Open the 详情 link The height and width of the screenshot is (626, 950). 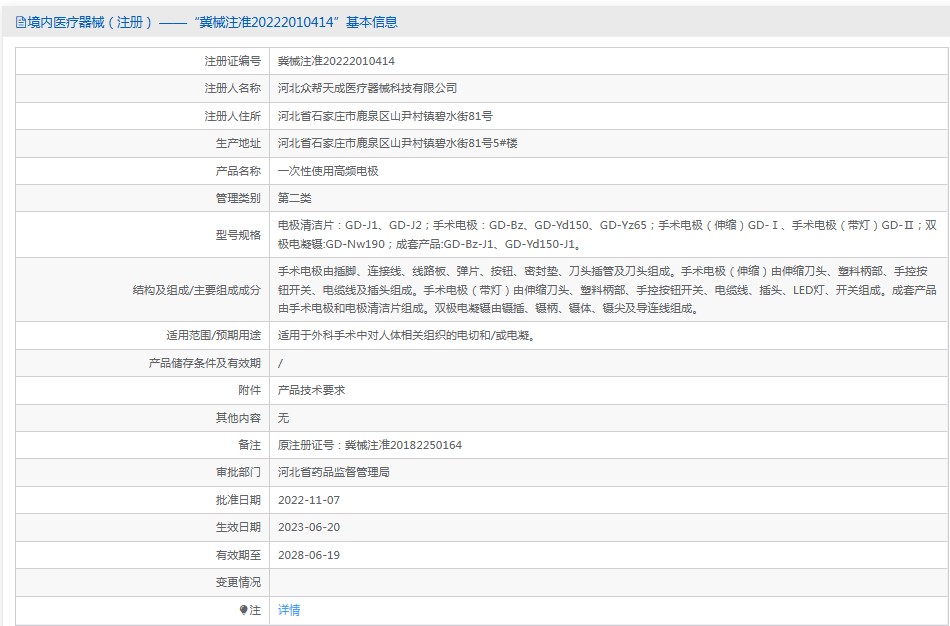click(289, 609)
